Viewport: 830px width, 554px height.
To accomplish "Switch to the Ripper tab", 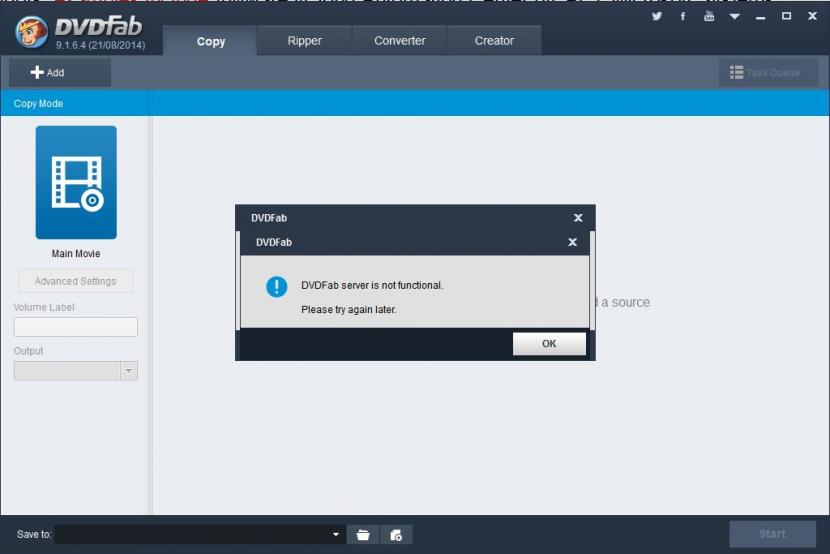I will click(304, 41).
